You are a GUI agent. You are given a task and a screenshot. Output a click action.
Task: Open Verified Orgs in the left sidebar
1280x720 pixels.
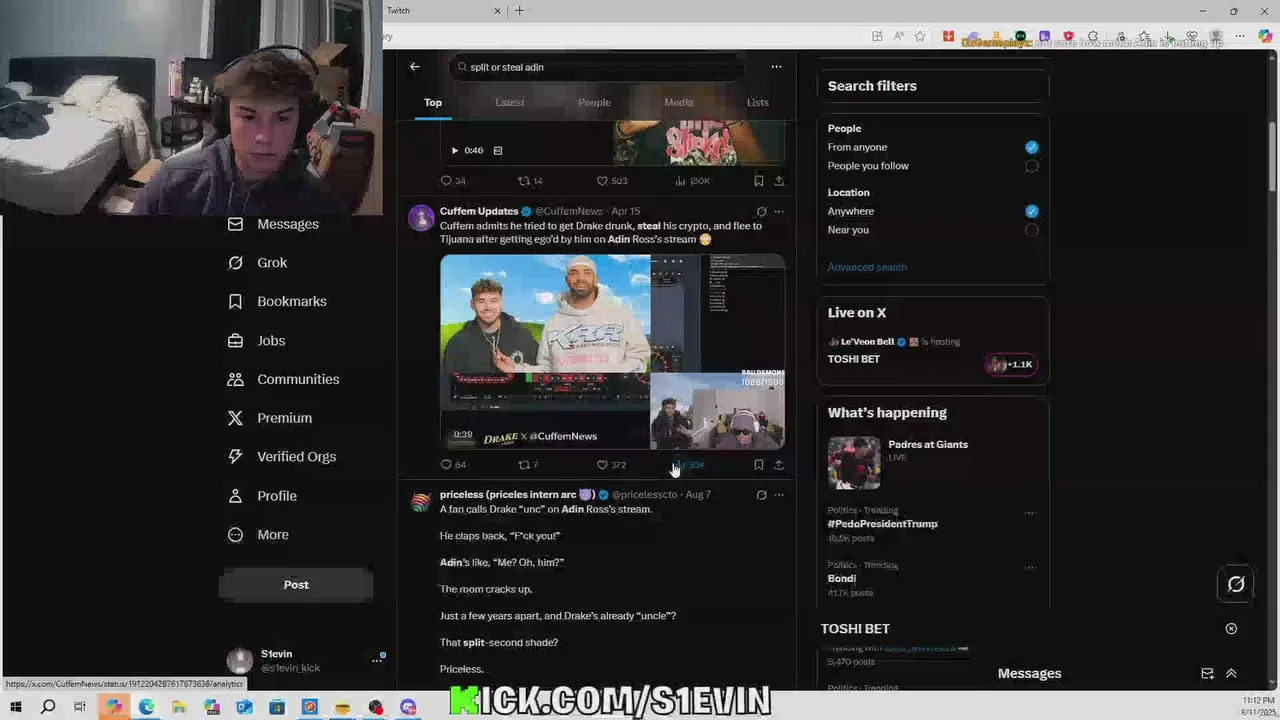tap(282, 457)
